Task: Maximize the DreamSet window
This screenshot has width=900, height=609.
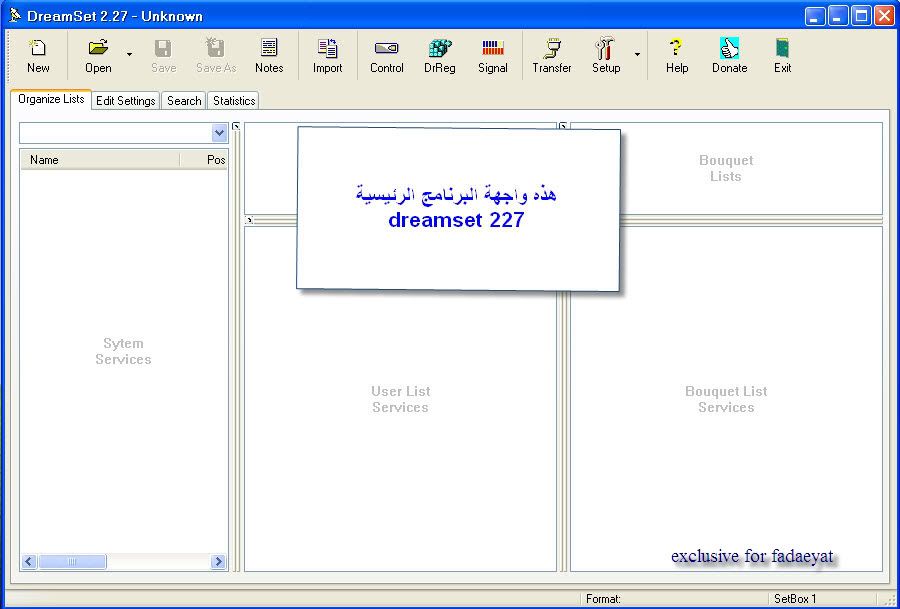Action: click(862, 15)
